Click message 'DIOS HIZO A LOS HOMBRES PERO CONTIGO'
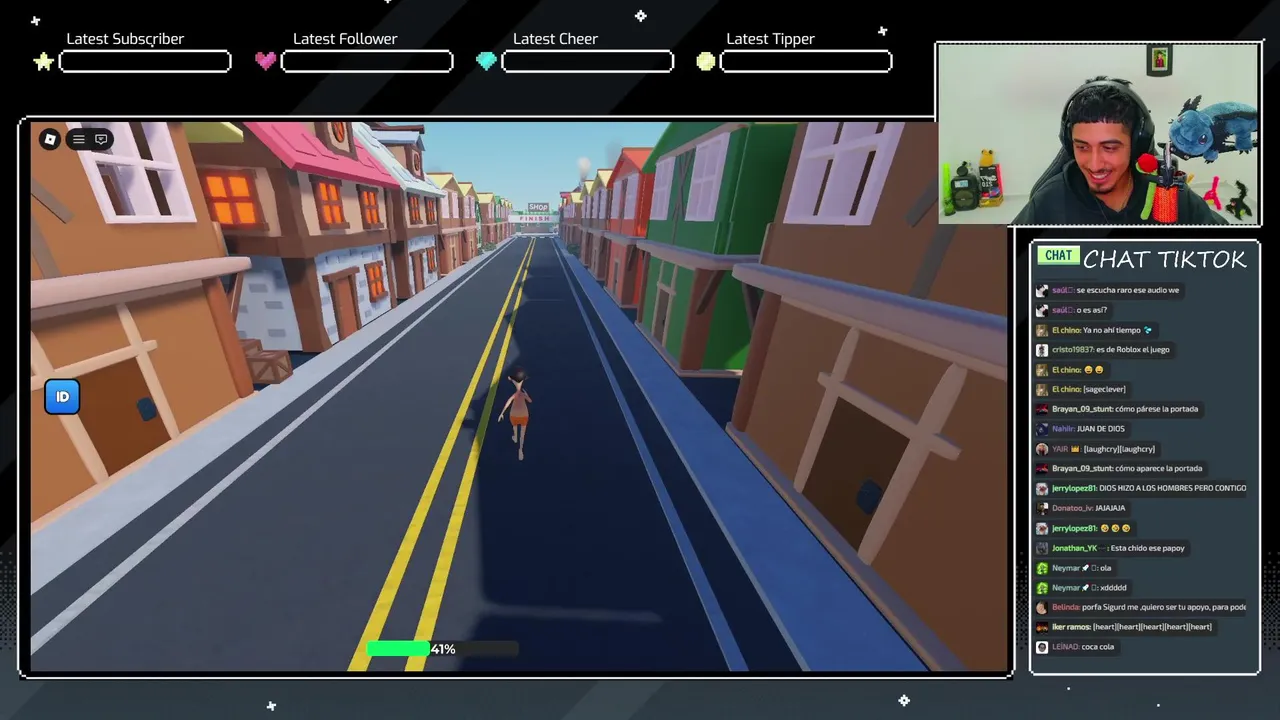 click(x=1172, y=488)
